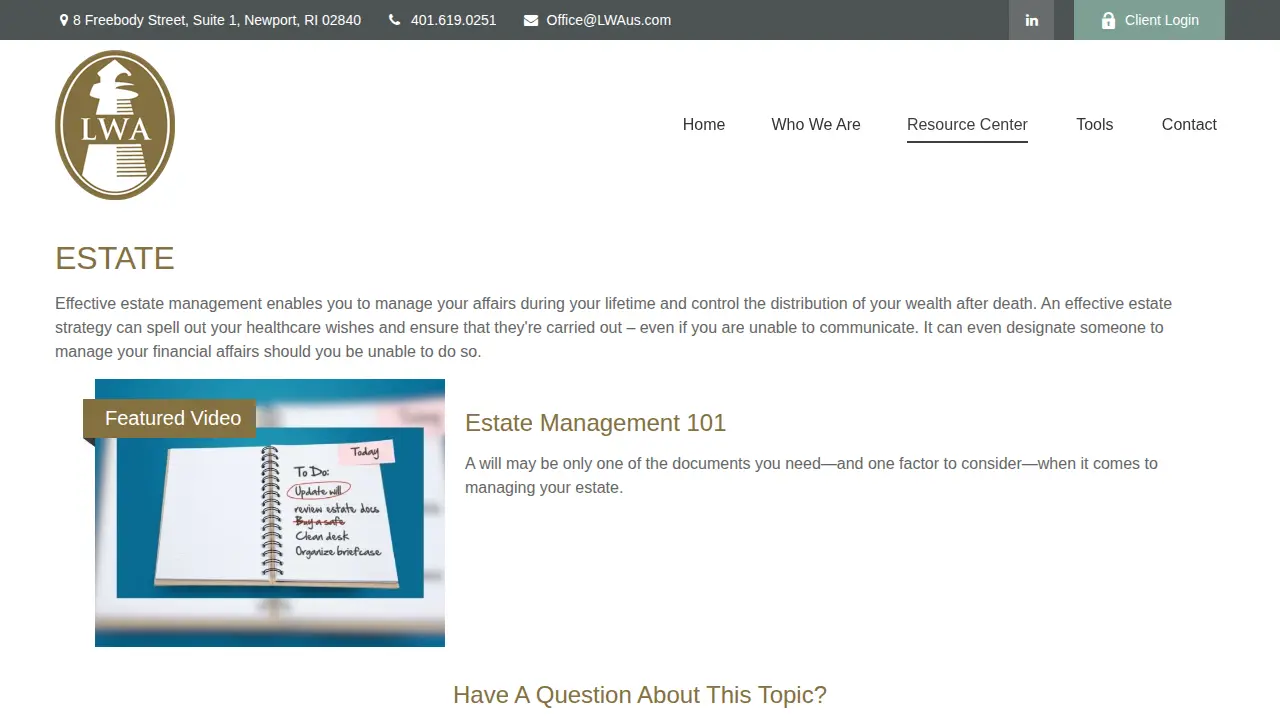Click the Office@LWAus.com email link

coord(609,20)
